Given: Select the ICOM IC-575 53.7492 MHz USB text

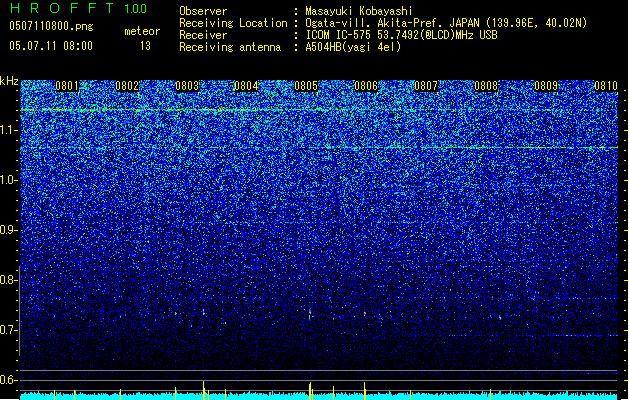Looking at the screenshot, I should pyautogui.click(x=401, y=35).
